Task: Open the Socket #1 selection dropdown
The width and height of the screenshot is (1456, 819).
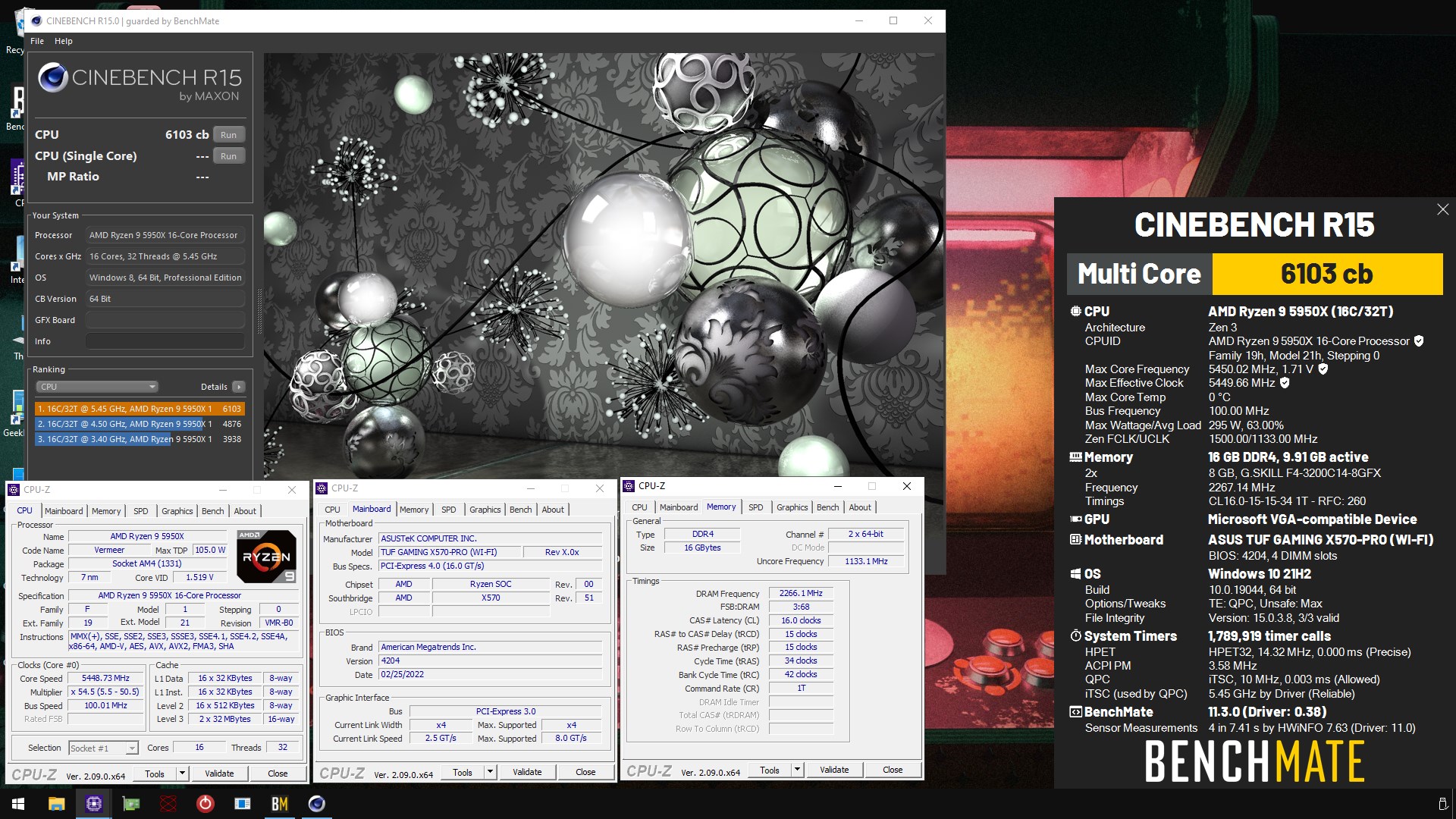Action: [x=103, y=748]
